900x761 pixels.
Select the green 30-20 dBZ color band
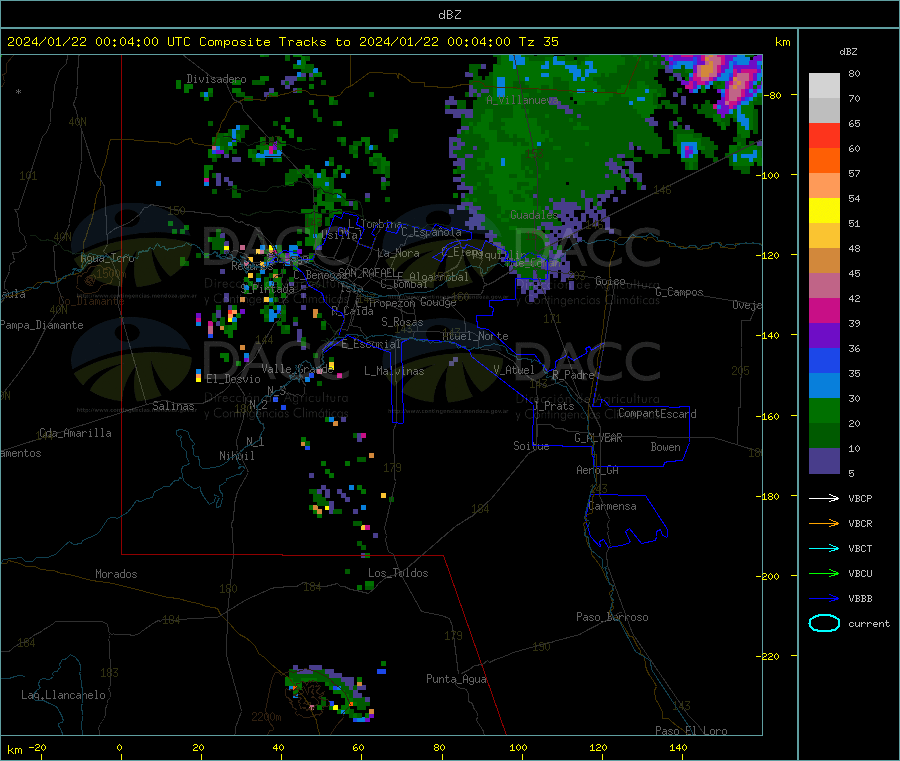[824, 410]
